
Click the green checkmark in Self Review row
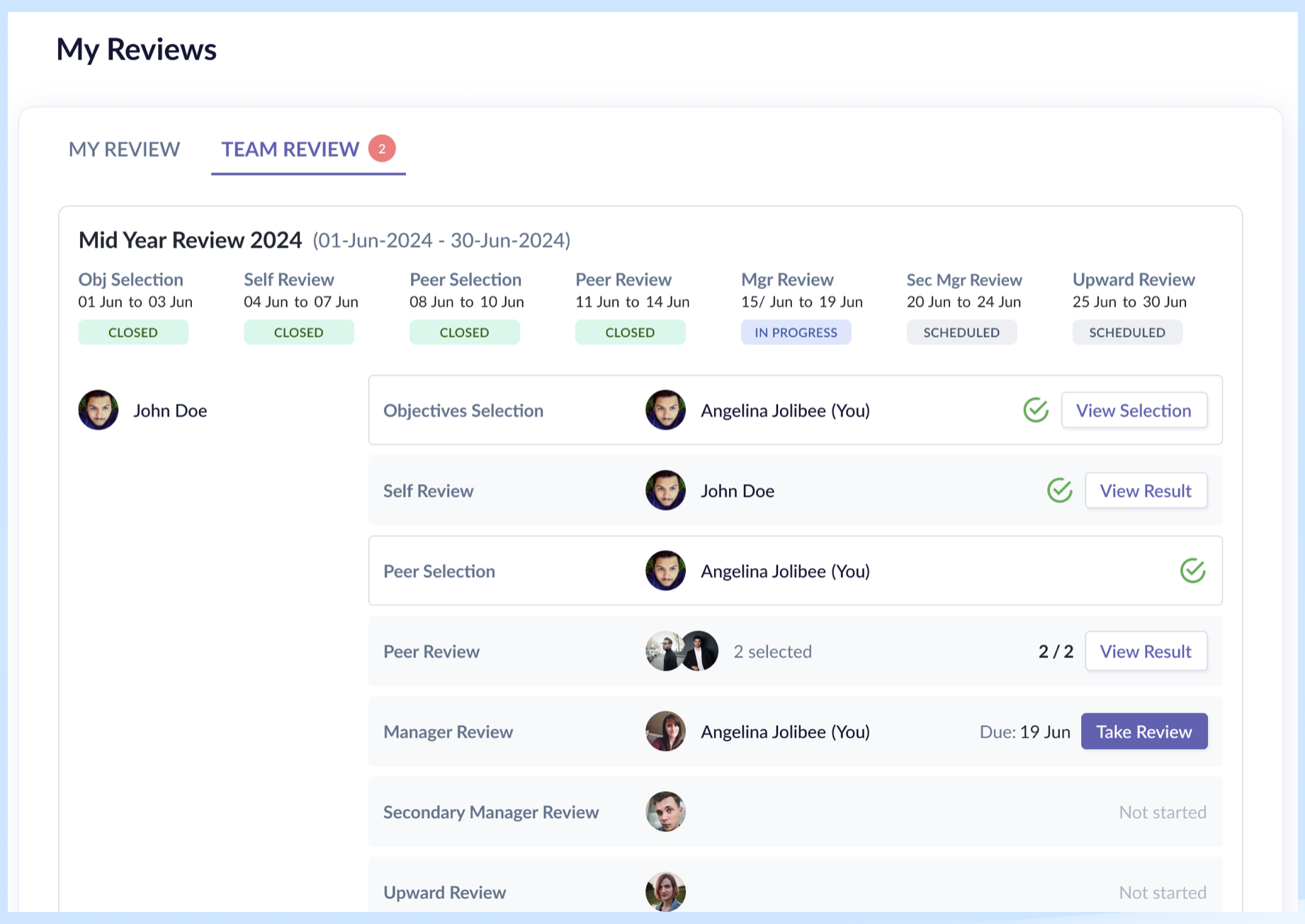1059,490
